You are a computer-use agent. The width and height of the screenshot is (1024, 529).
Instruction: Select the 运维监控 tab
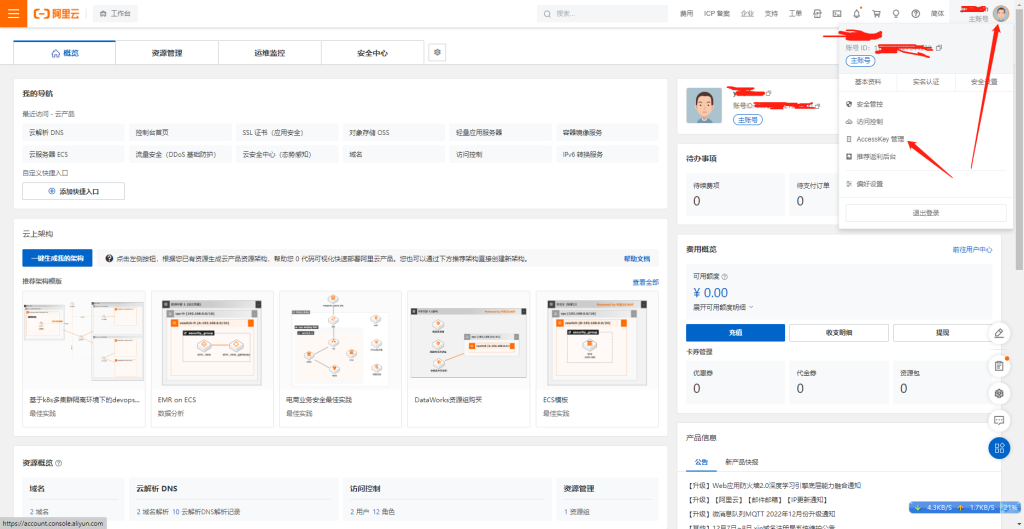[x=270, y=53]
